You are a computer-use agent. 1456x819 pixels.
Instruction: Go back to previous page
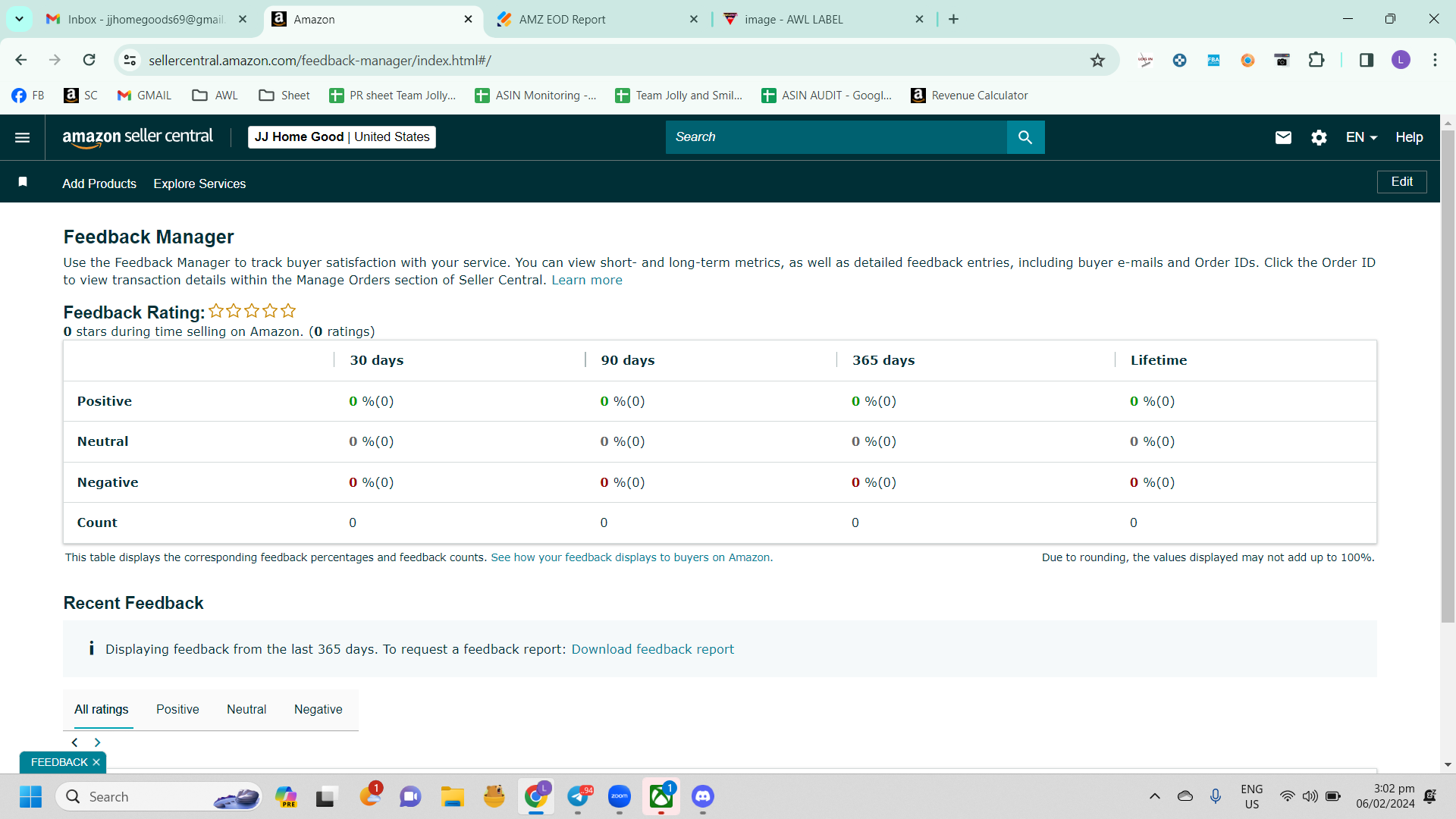(x=21, y=60)
